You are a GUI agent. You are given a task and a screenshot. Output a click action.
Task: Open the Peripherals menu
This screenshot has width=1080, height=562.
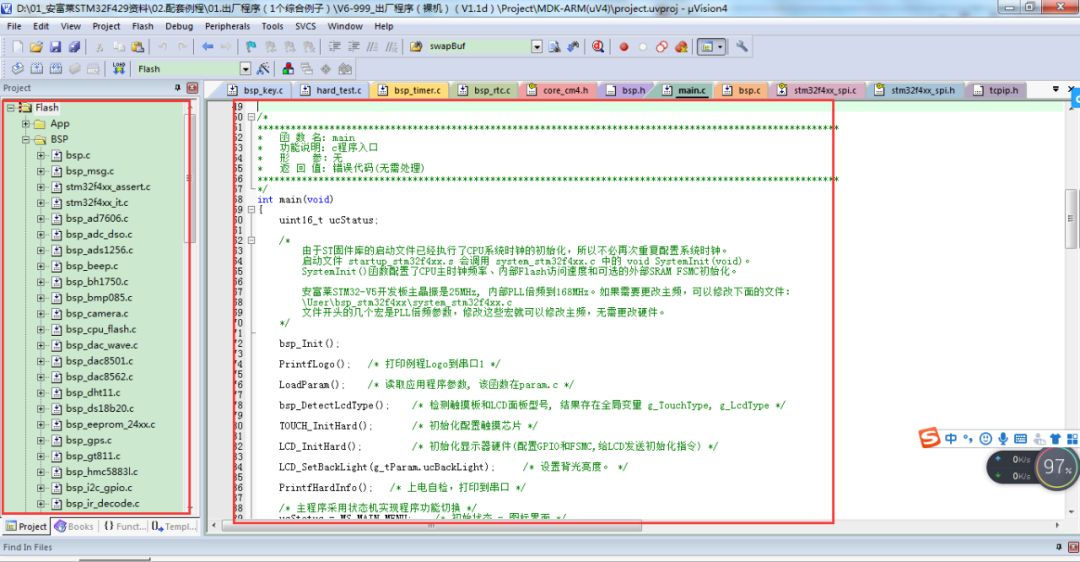(227, 26)
